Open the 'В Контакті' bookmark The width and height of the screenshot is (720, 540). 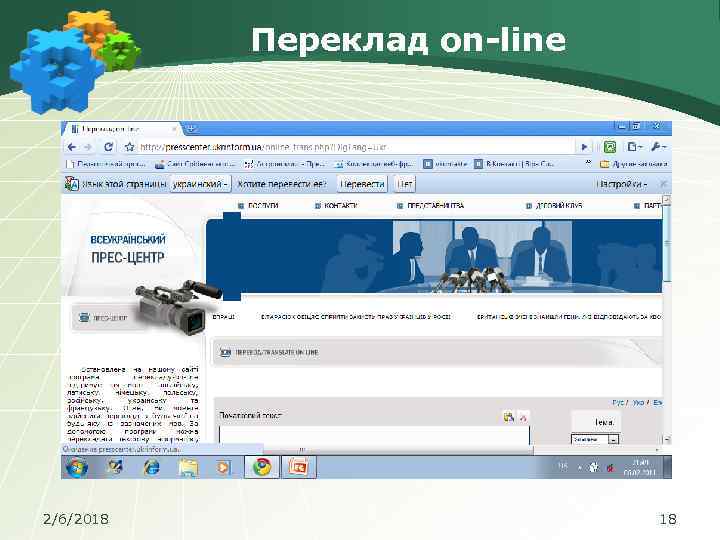(x=514, y=163)
